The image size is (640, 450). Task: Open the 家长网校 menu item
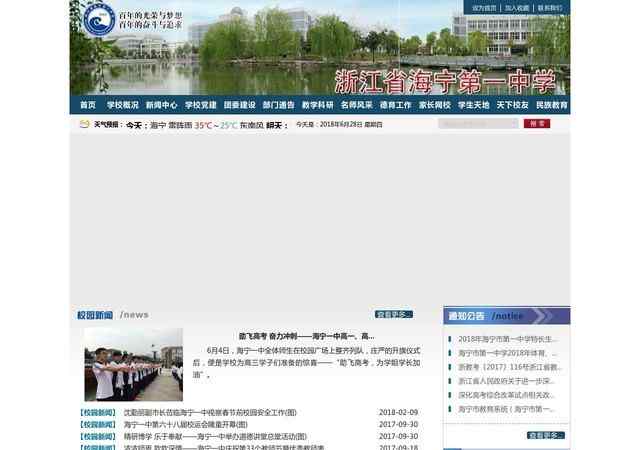tap(435, 105)
